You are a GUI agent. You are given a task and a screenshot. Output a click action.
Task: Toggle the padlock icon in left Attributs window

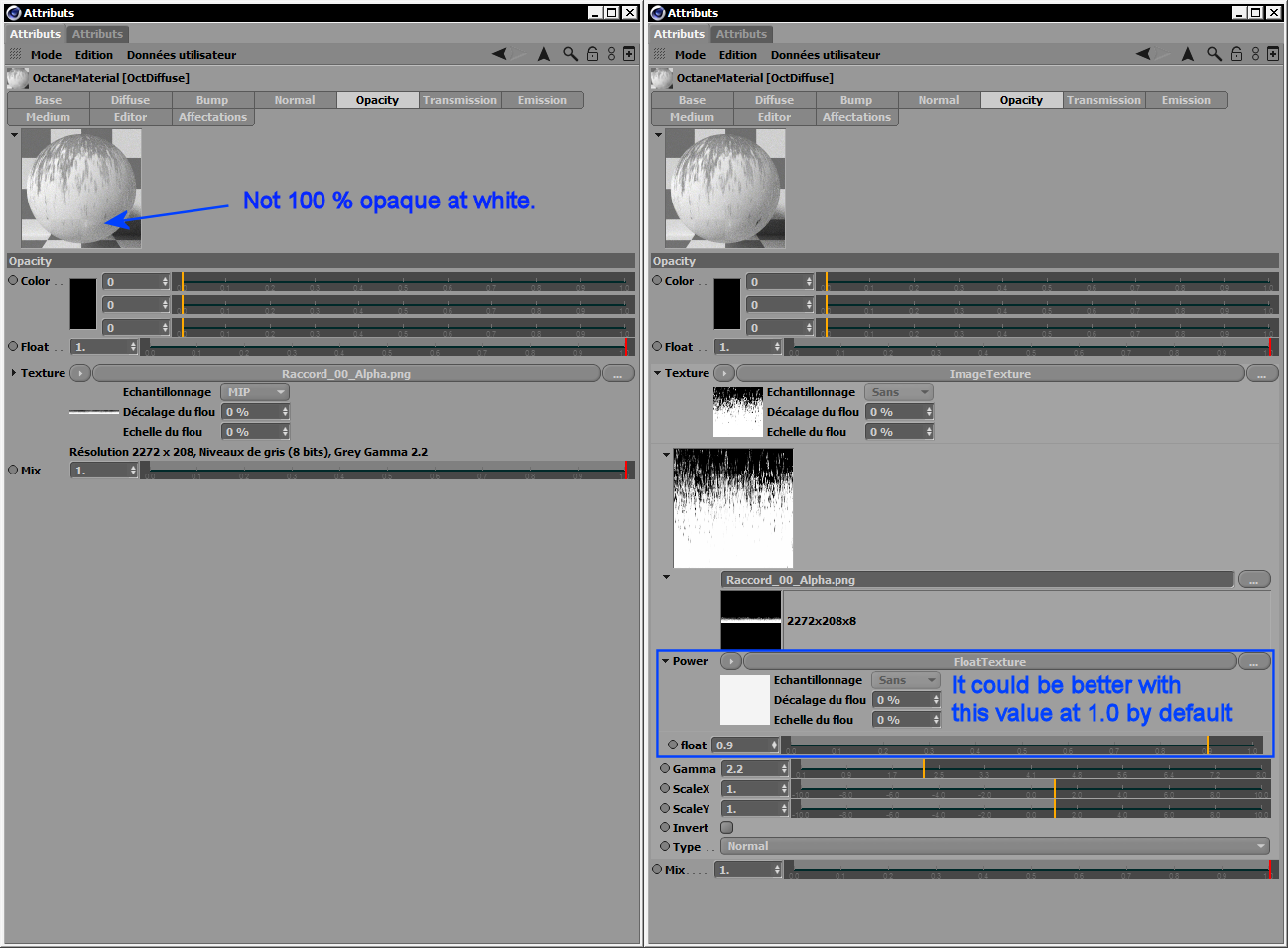[x=592, y=54]
